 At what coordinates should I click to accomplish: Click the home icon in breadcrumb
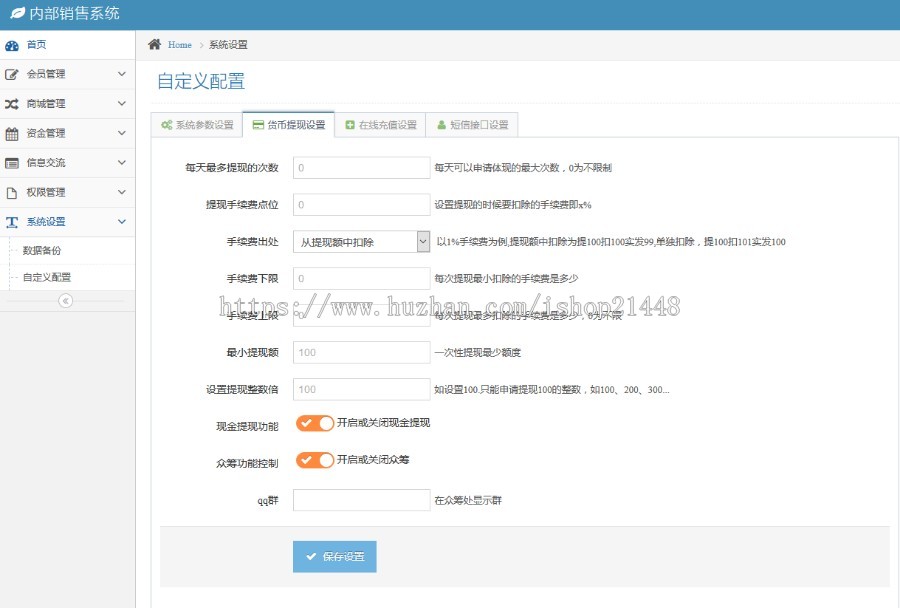click(155, 45)
